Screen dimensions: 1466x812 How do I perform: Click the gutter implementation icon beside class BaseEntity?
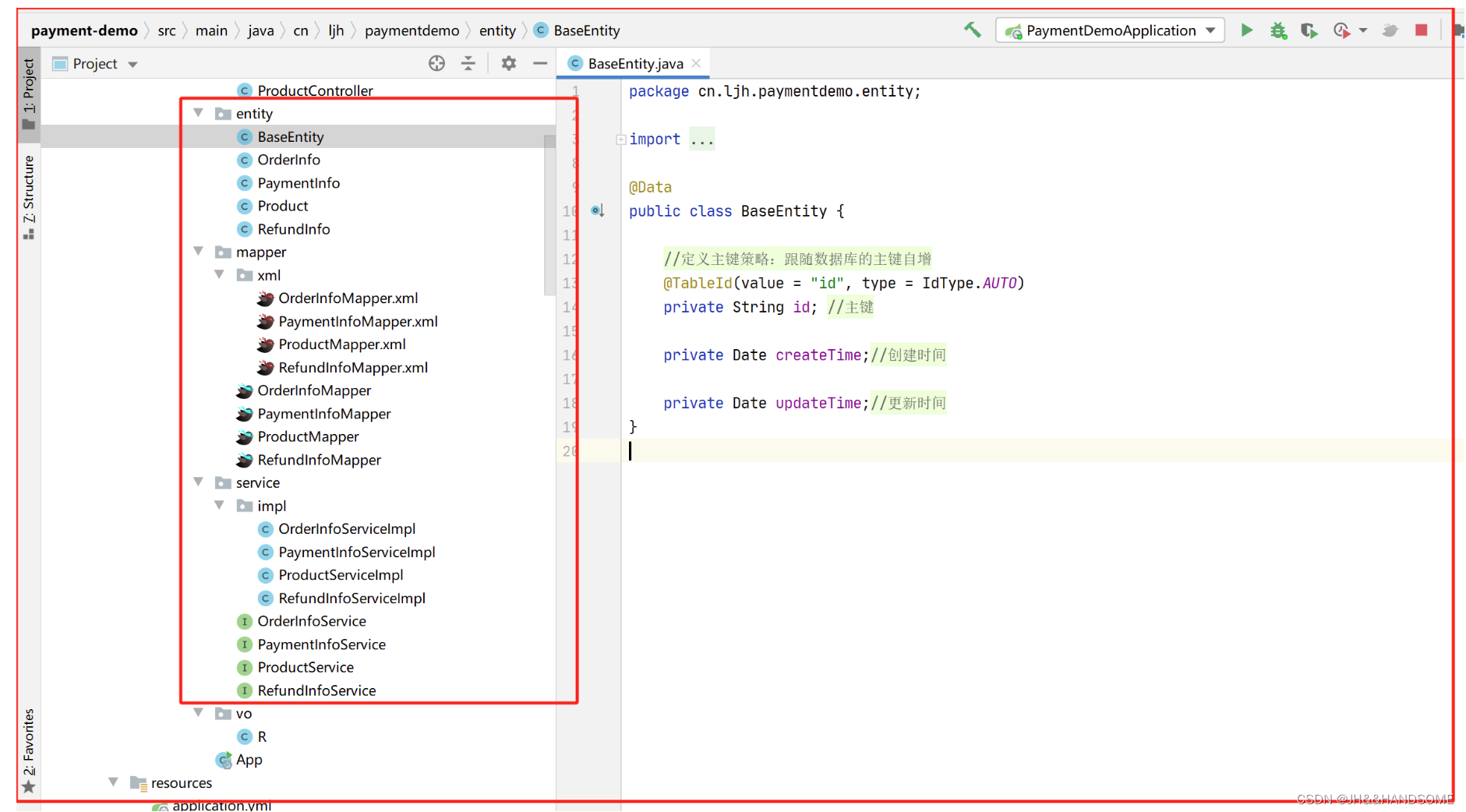tap(598, 210)
